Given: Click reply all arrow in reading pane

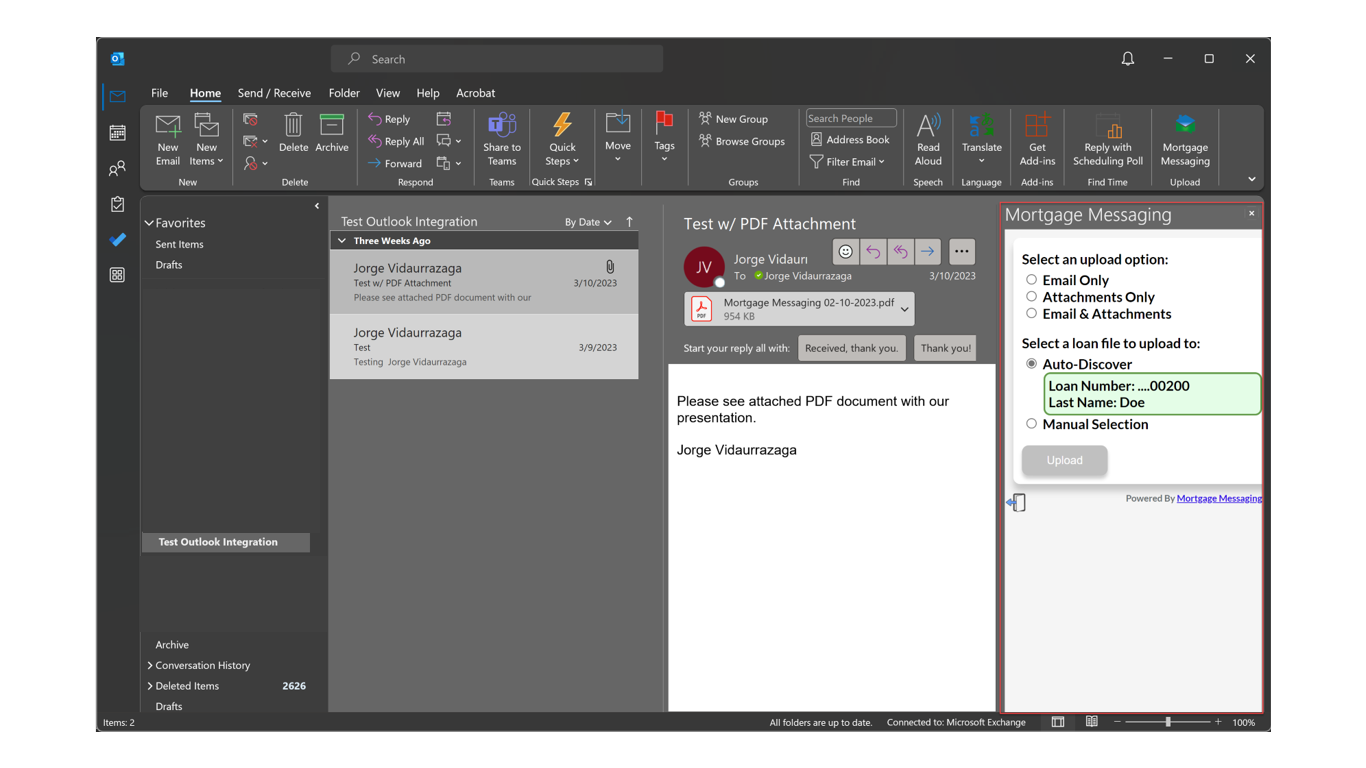Looking at the screenshot, I should coord(900,252).
